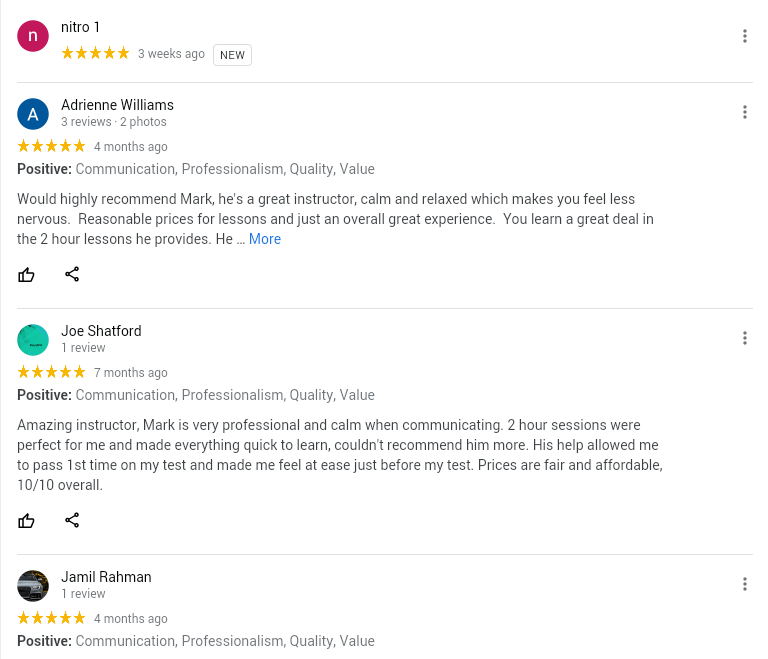Open nitro 1 profile avatar
Image resolution: width=768 pixels, height=659 pixels.
tap(33, 36)
